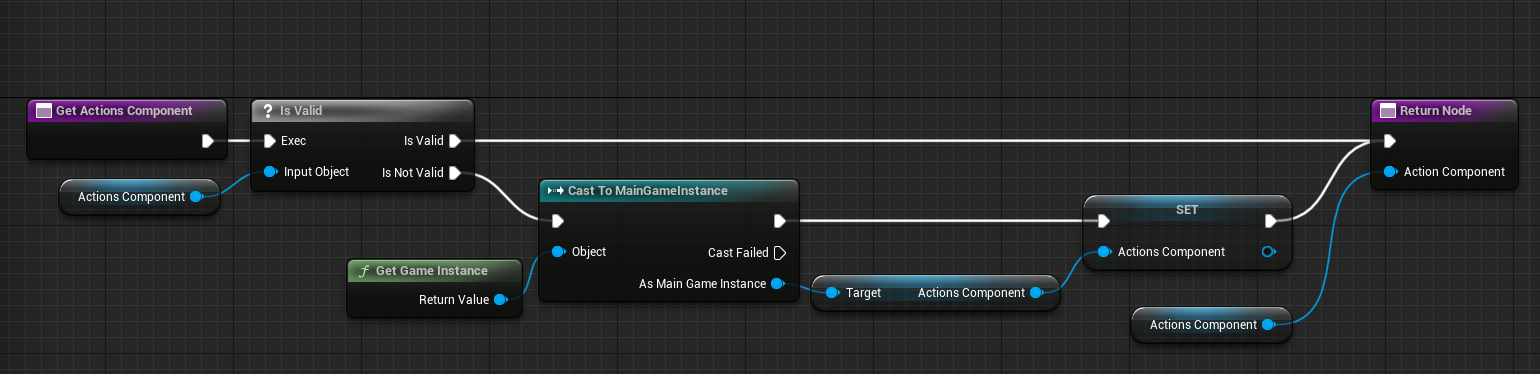Click the Is Valid exec output pin

pos(454,141)
